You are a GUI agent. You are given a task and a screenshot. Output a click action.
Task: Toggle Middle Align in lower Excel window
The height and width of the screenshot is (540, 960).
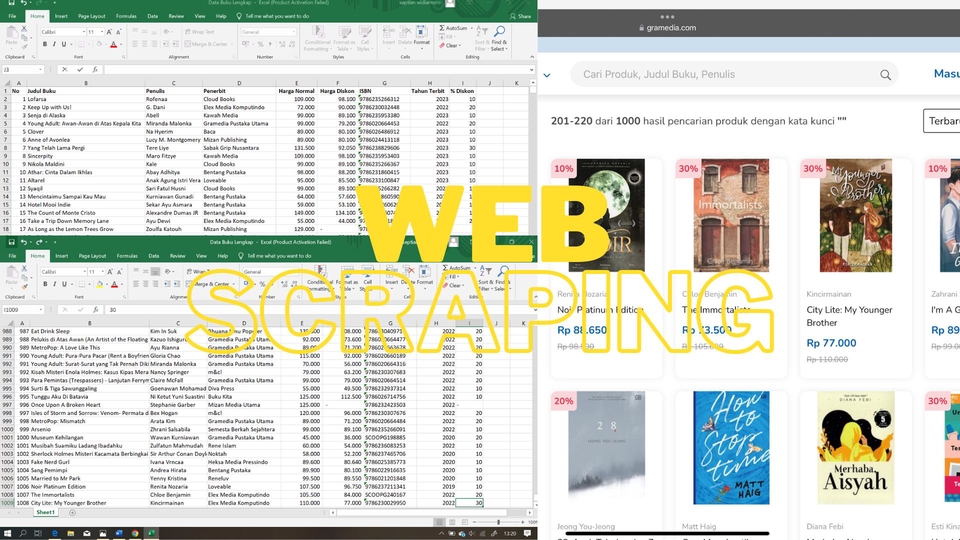pyautogui.click(x=145, y=272)
